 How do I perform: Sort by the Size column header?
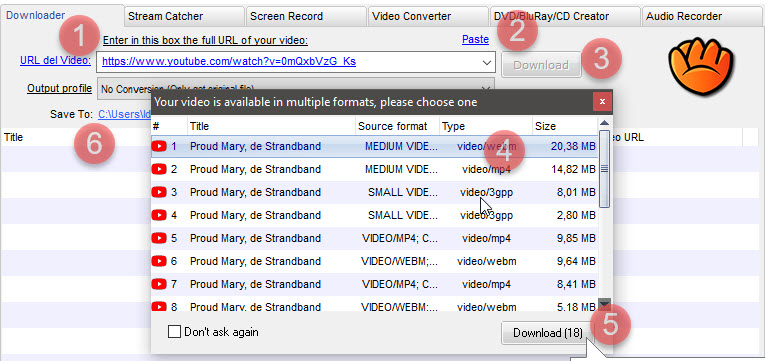point(564,126)
